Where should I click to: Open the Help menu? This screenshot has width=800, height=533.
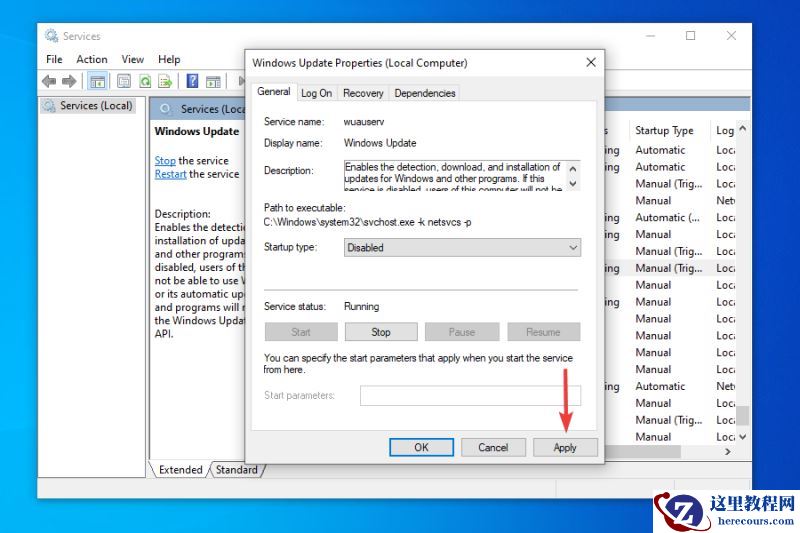pyautogui.click(x=169, y=59)
